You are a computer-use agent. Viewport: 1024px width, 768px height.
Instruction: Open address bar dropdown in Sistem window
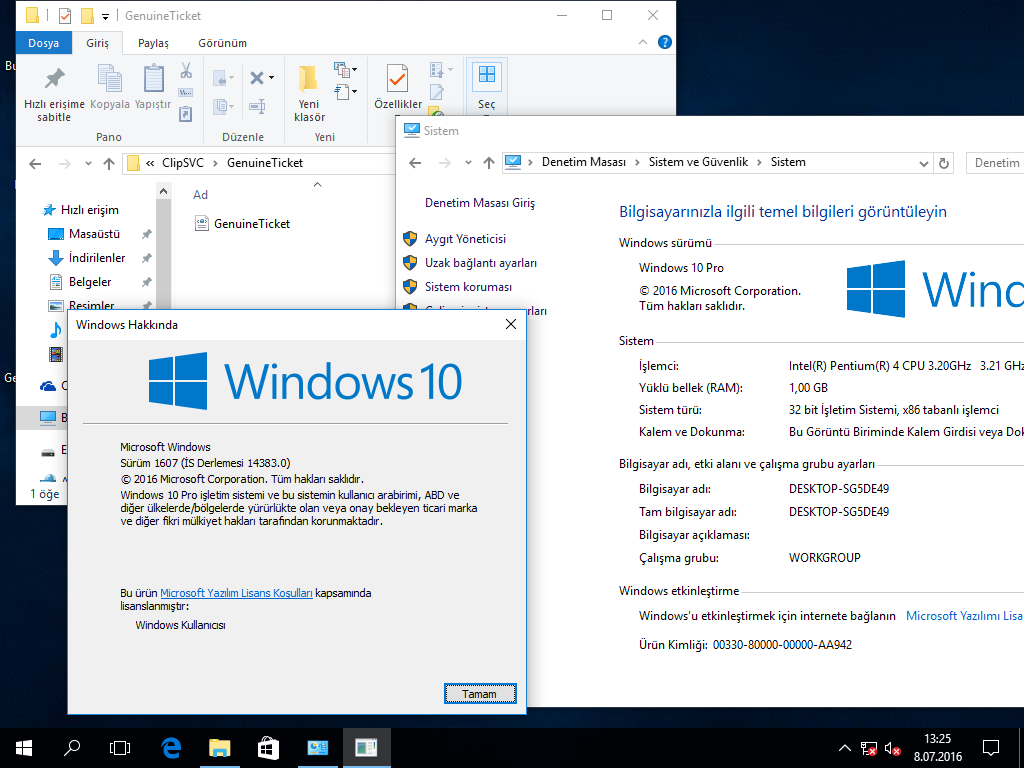tap(923, 163)
